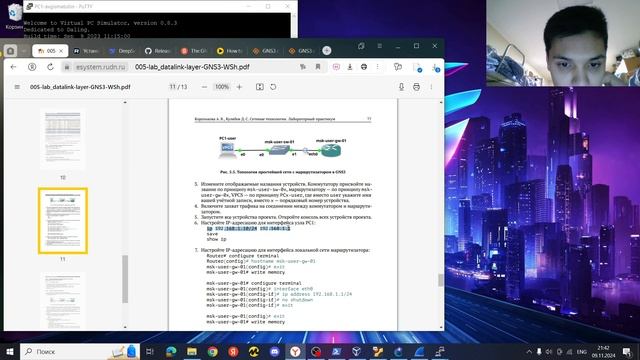This screenshot has width=640, height=360.
Task: Open the browser's three-dot menu in address bar
Action: click(378, 67)
